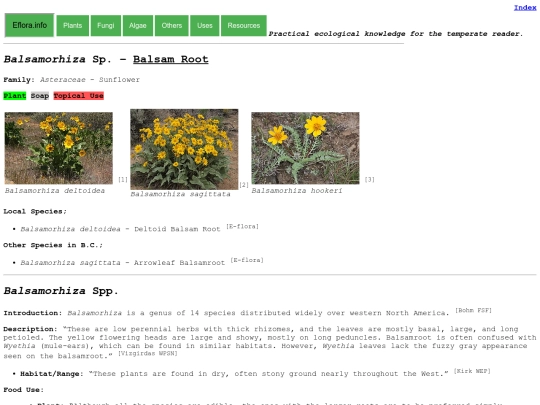Screen dimensions: 540x405
Task: Click image reference [1]
Action: coord(123,179)
